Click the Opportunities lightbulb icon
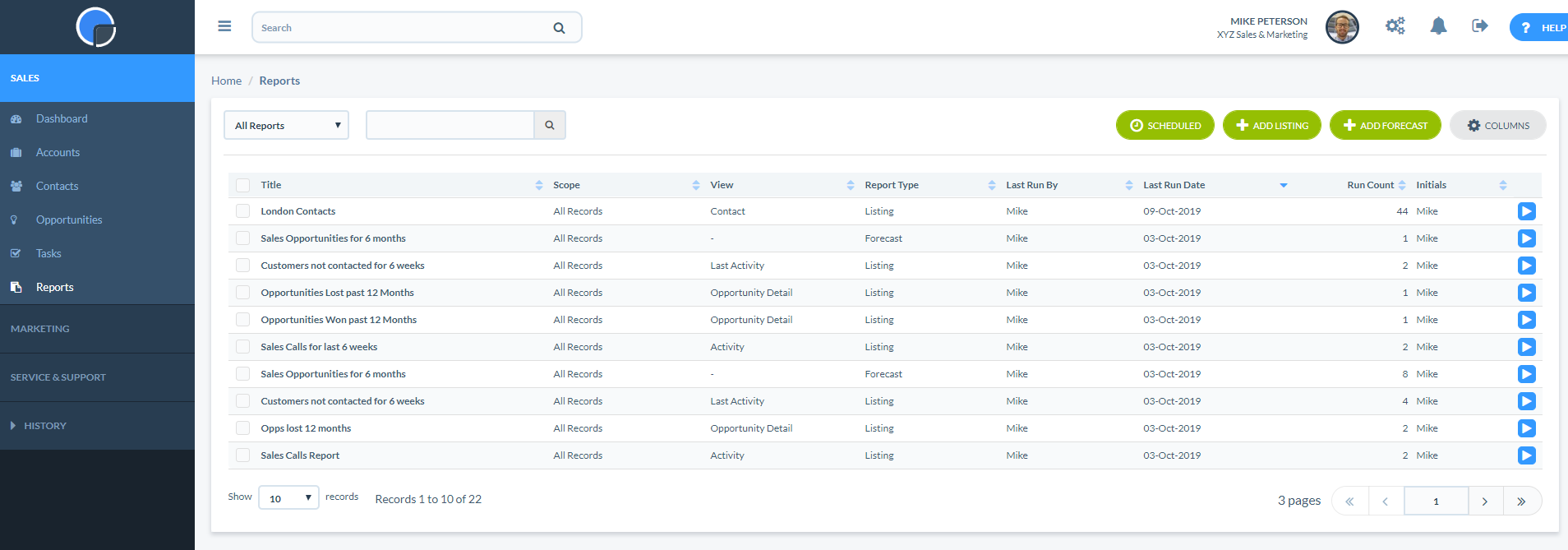 14,220
